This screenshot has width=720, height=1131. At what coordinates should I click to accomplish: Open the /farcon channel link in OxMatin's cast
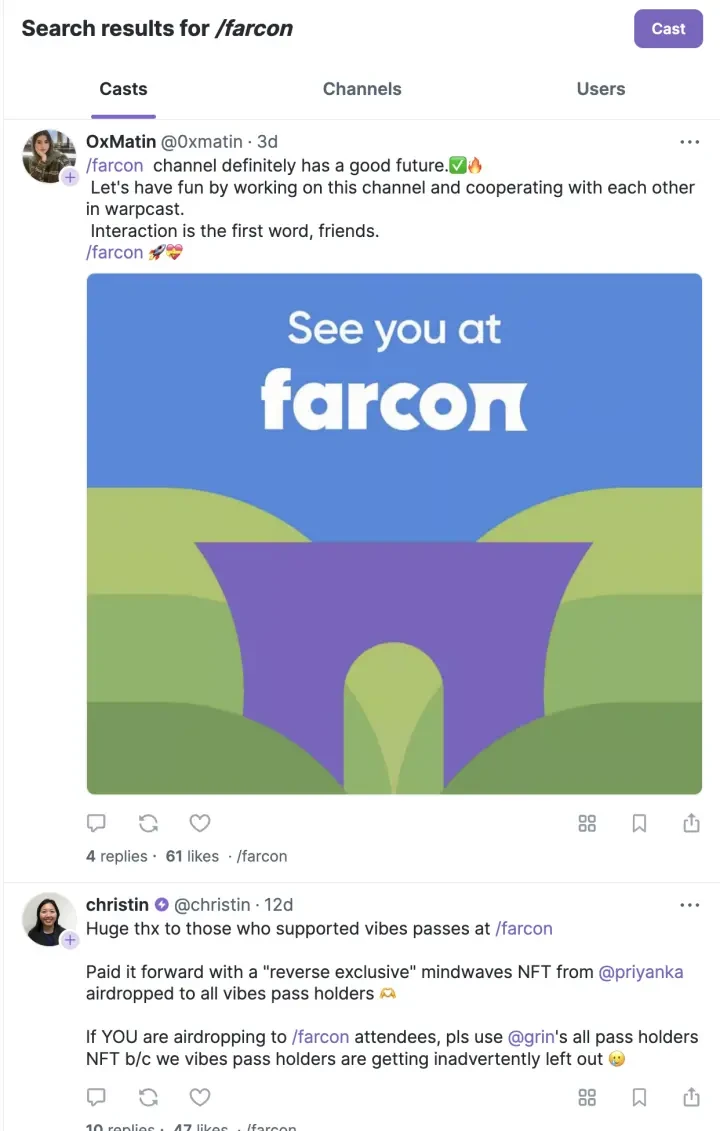[x=114, y=165]
